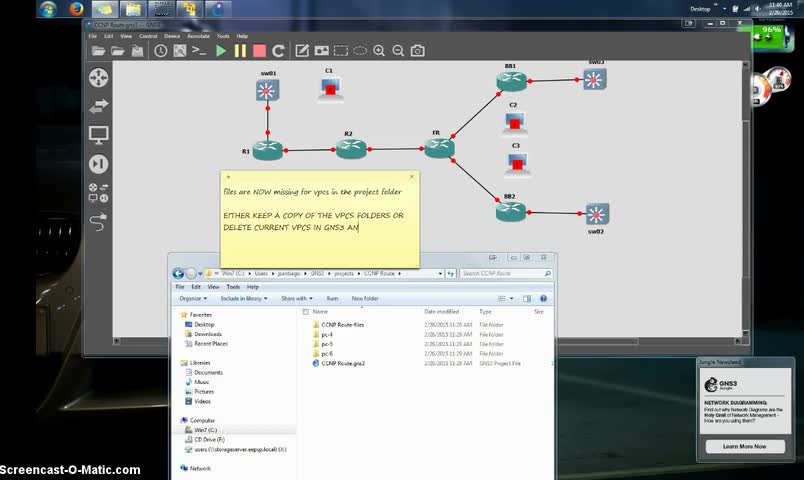Image resolution: width=804 pixels, height=480 pixels.
Task: Open the GNS3 Device menu
Action: pyautogui.click(x=172, y=36)
